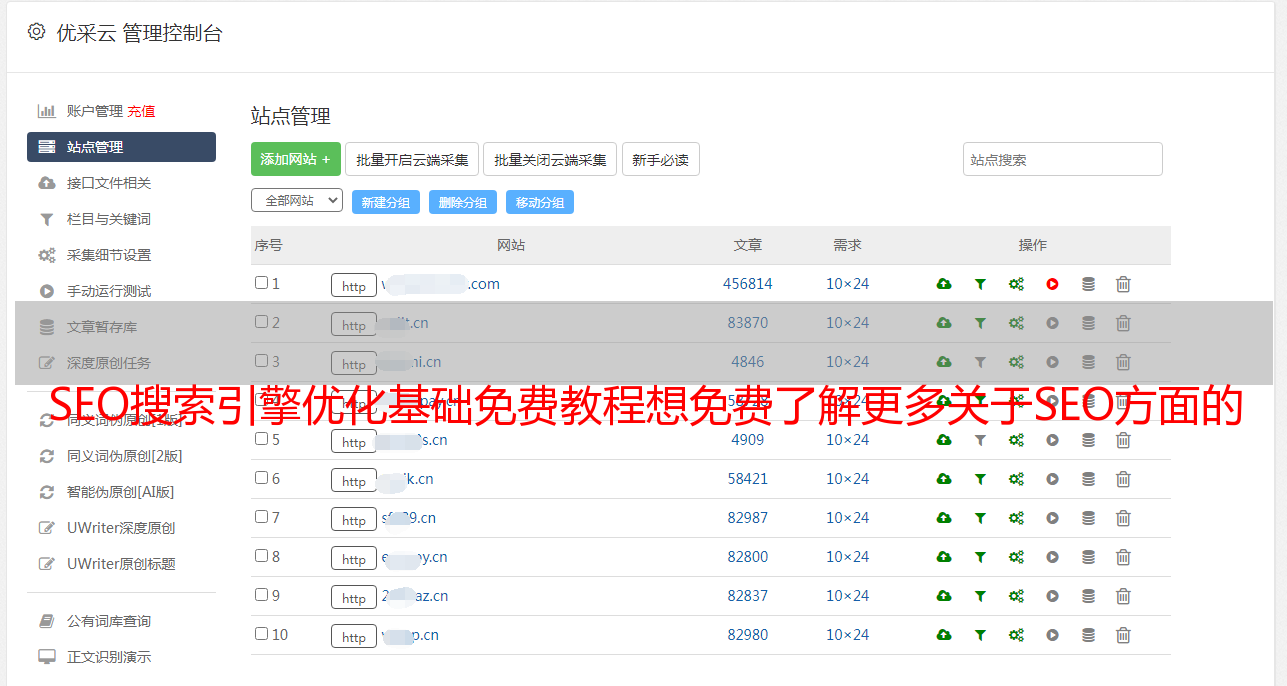1287x686 pixels.
Task: Open UWriter深度原创 sidebar item
Action: tap(121, 528)
